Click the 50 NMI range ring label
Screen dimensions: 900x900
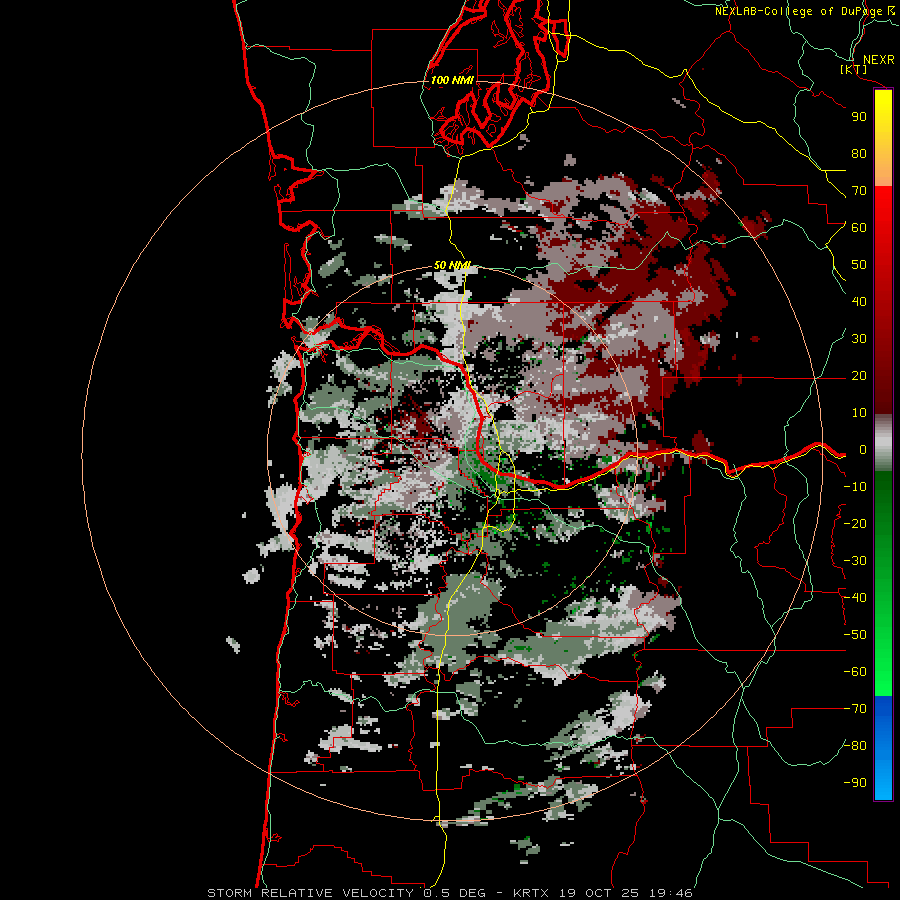pos(452,265)
